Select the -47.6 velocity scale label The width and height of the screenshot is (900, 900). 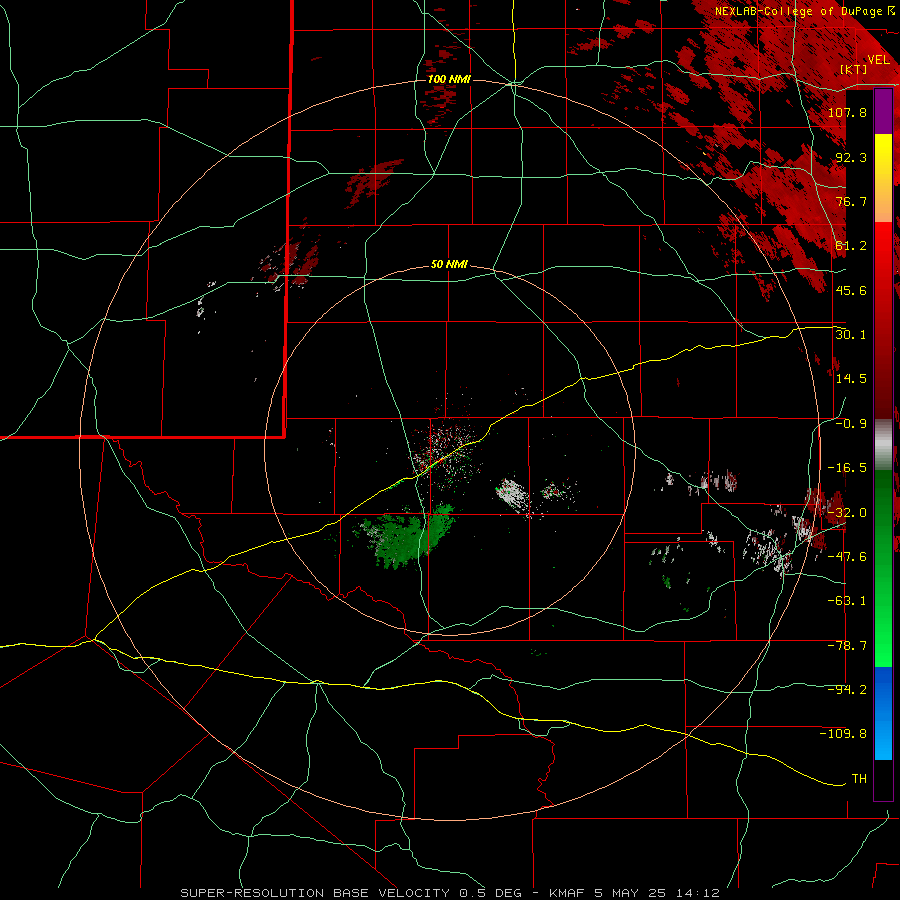coord(847,557)
